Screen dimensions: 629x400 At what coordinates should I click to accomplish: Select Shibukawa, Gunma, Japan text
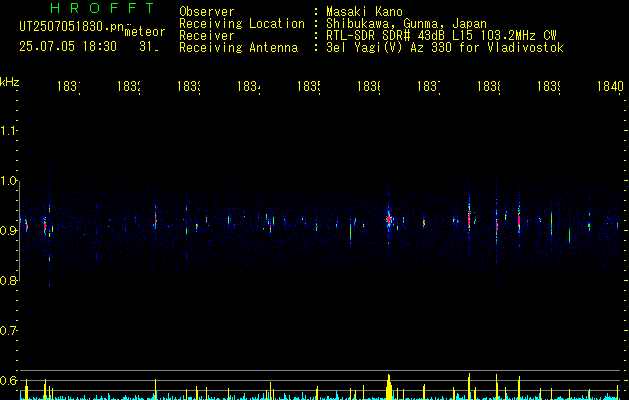406,24
